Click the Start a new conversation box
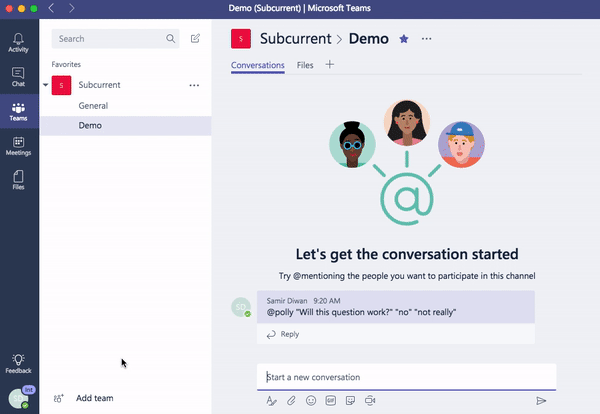 [406, 377]
